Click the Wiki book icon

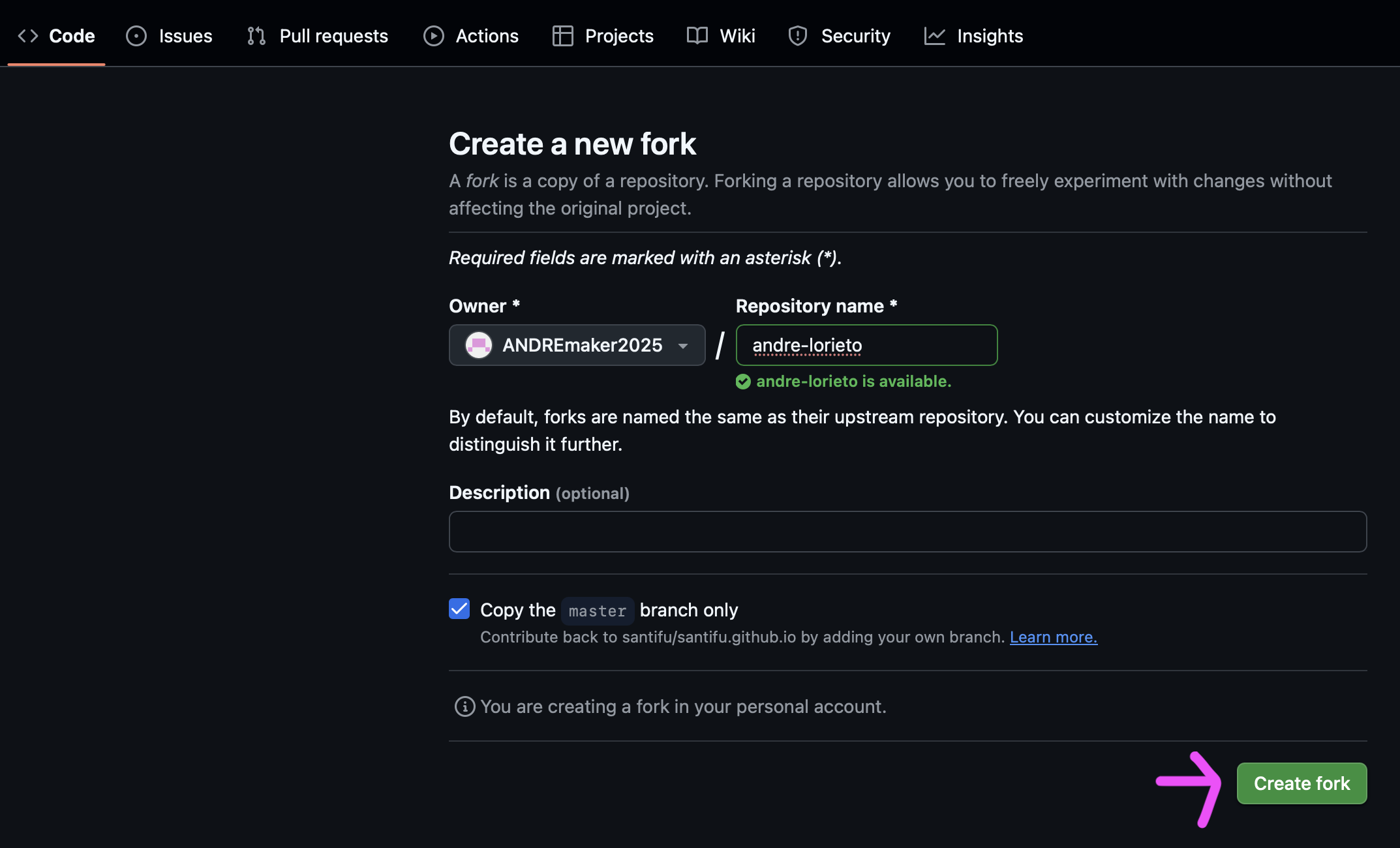(697, 36)
